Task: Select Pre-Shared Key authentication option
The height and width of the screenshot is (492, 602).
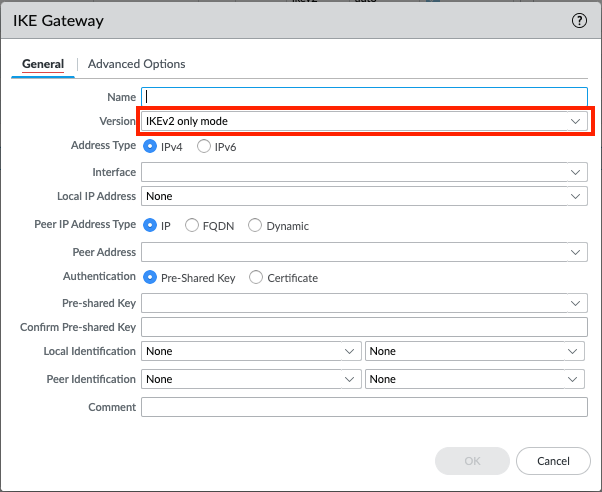Action: click(152, 278)
